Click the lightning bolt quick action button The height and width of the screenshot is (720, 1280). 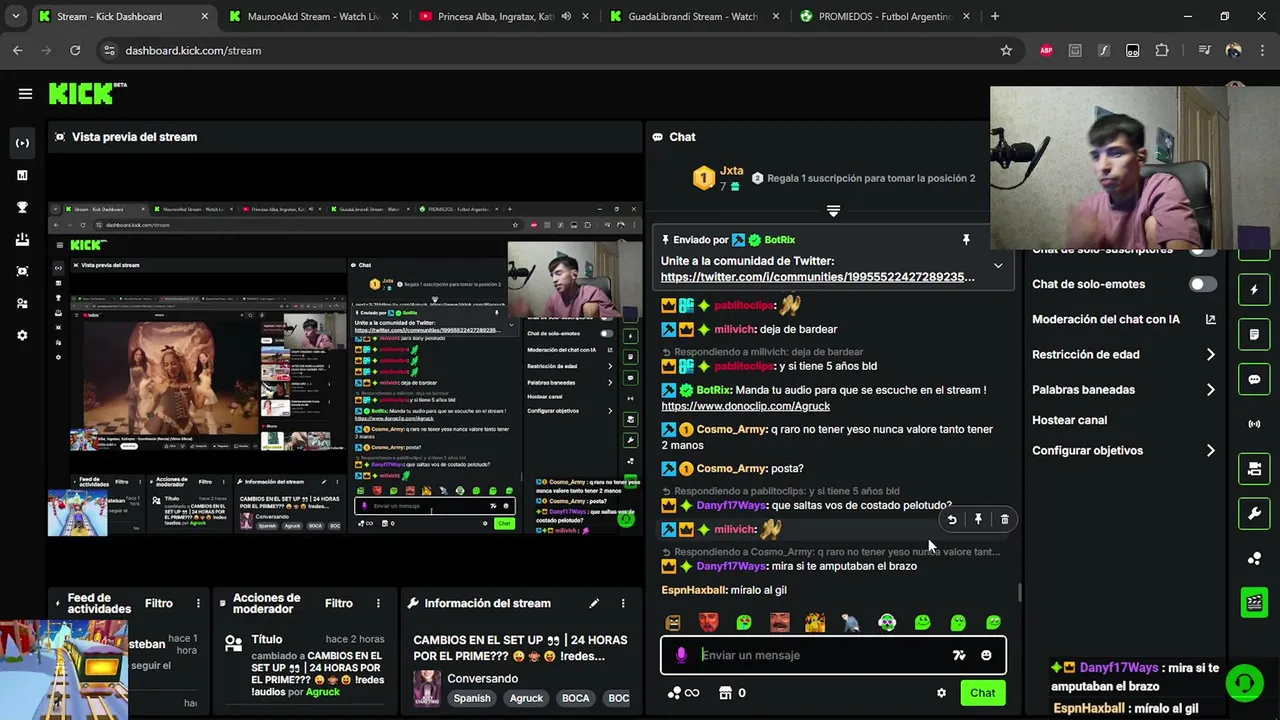(1254, 290)
